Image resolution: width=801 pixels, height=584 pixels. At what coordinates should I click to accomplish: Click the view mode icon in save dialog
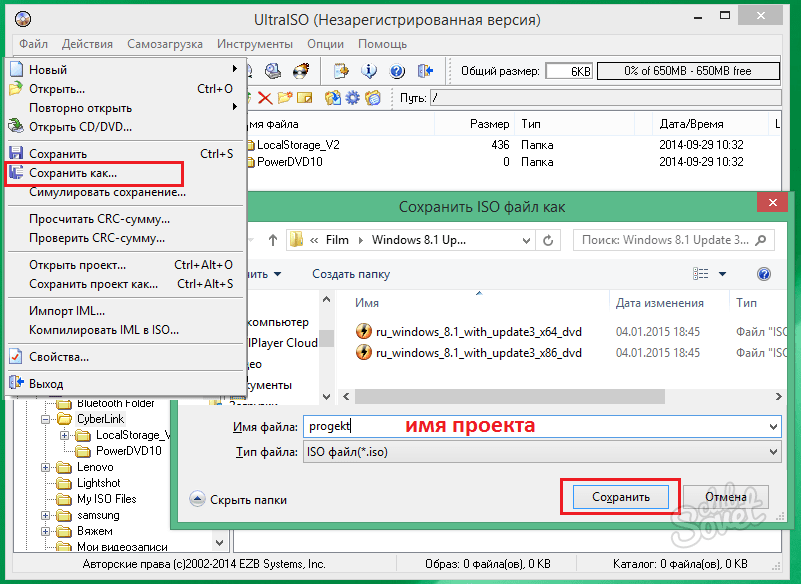point(700,274)
